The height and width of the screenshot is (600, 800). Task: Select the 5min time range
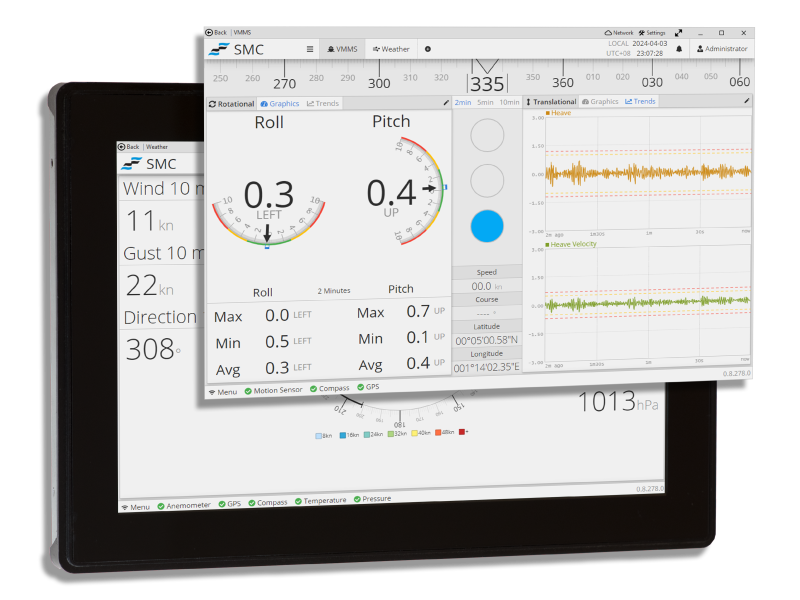[485, 102]
